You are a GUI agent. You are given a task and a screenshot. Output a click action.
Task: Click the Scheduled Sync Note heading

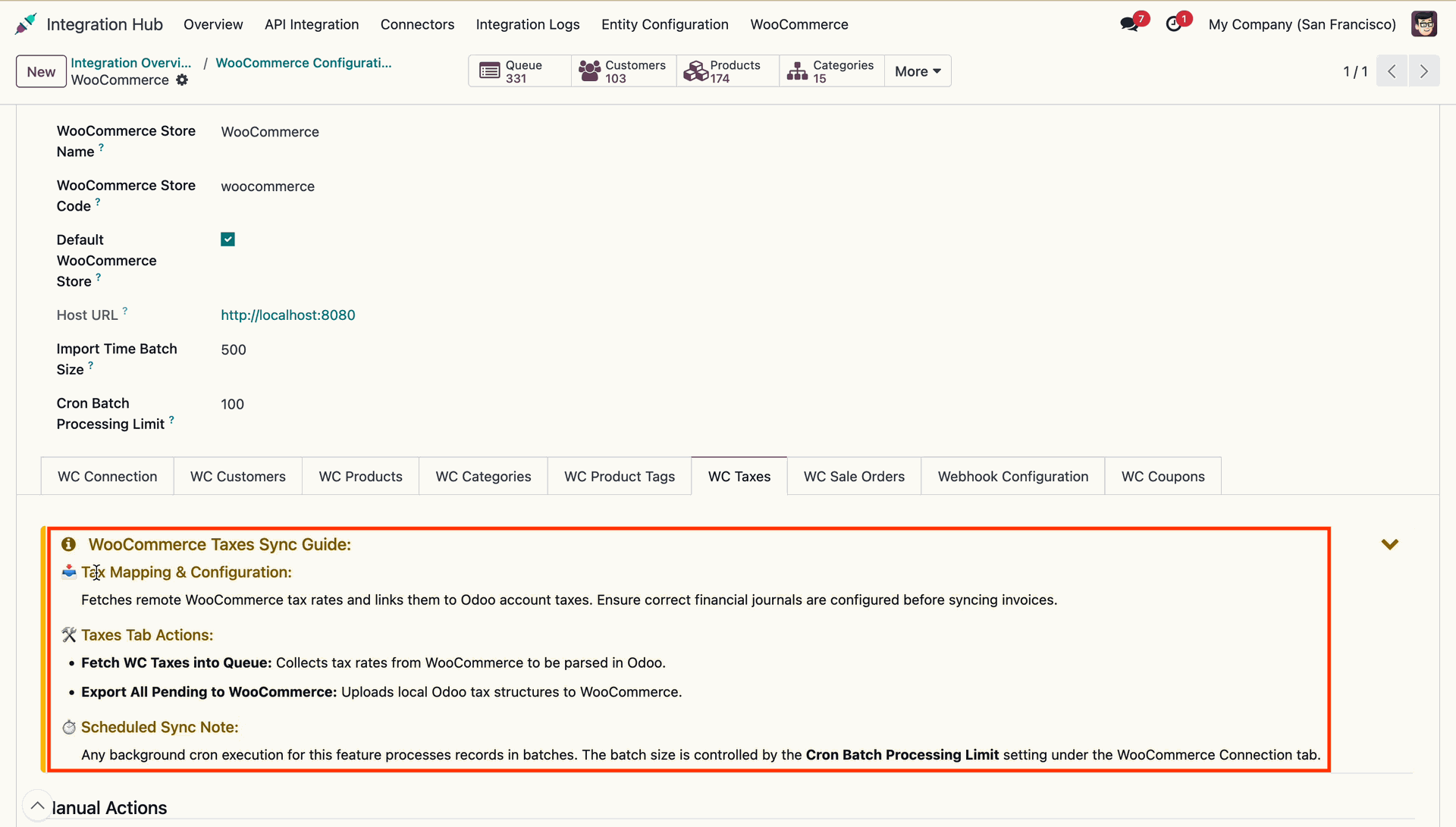coord(160,727)
